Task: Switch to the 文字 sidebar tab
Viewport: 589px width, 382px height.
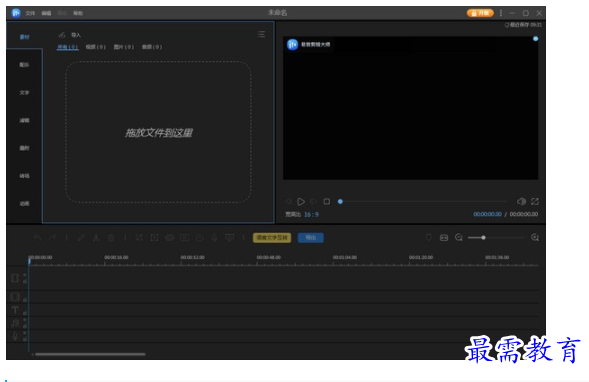Action: click(x=24, y=92)
